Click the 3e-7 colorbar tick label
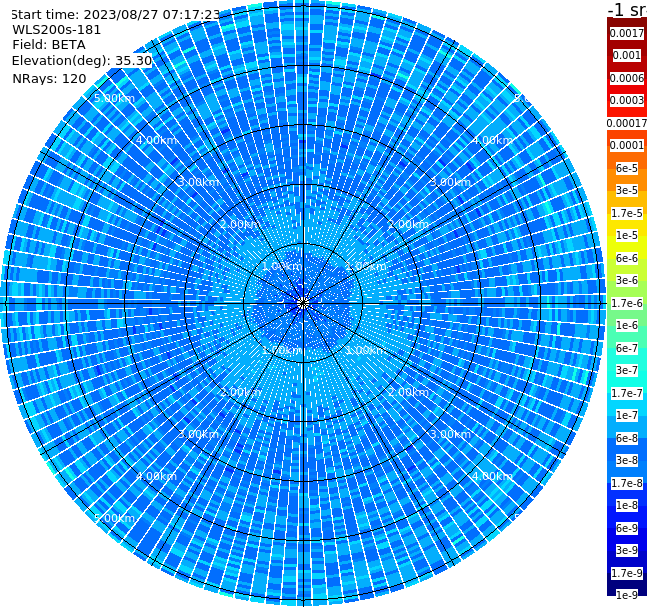This screenshot has height=607, width=647. [627, 370]
